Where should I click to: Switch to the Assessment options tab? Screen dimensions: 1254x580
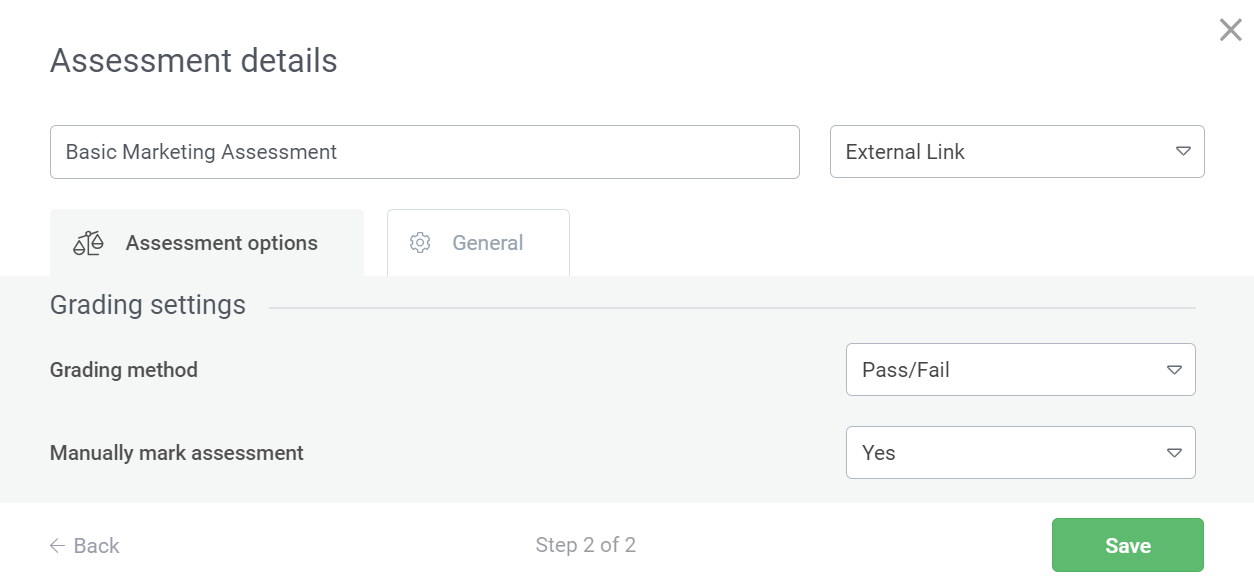[207, 243]
